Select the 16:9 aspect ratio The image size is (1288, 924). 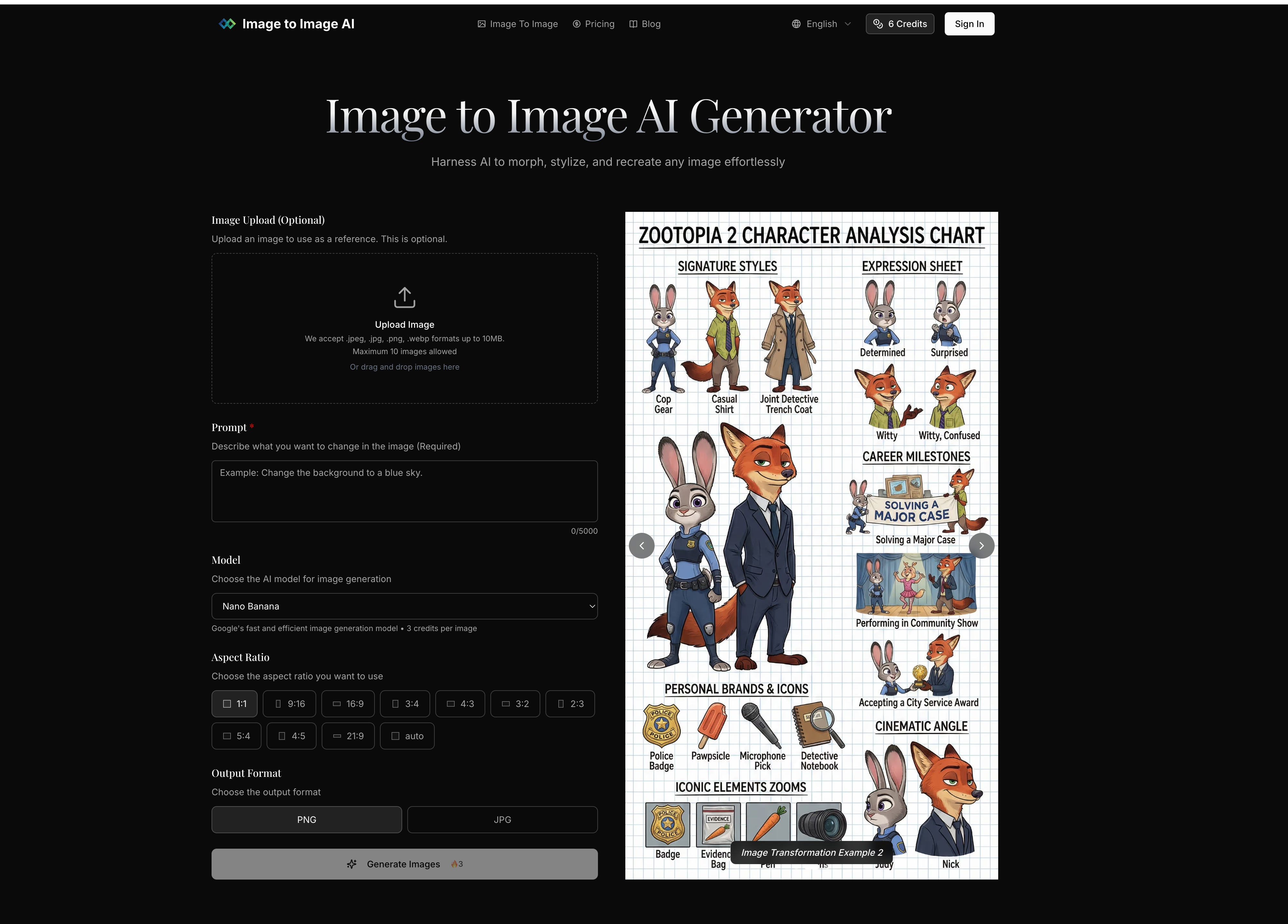[x=347, y=704]
